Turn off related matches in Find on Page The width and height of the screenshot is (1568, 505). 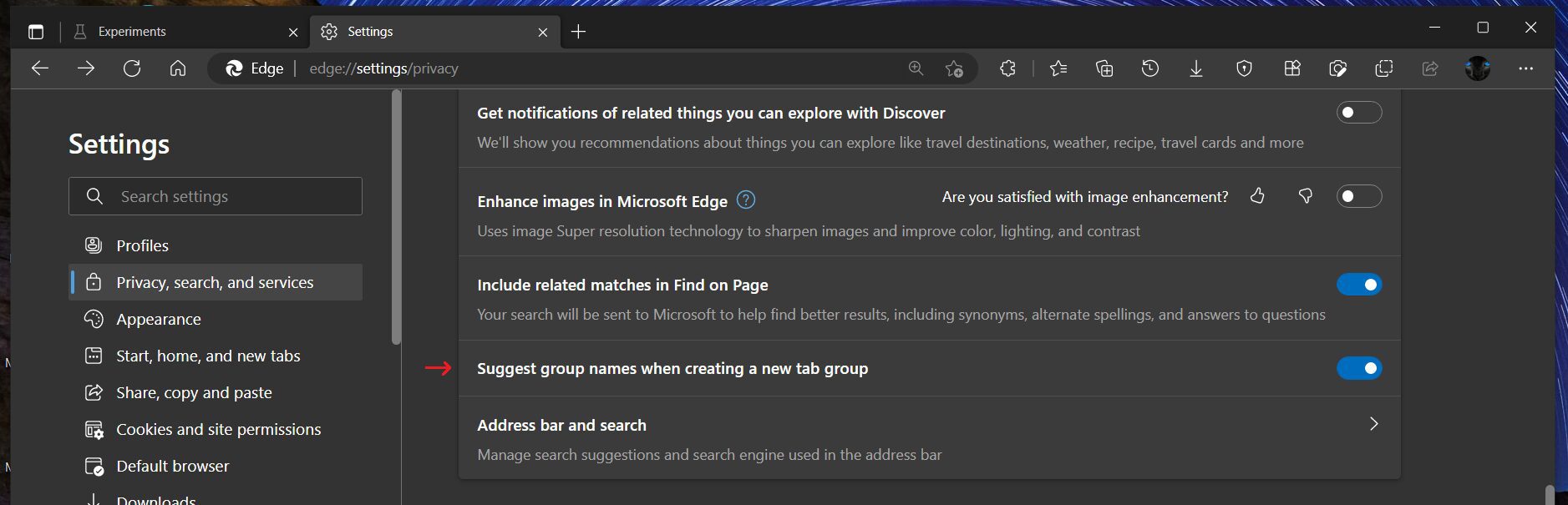(x=1358, y=285)
